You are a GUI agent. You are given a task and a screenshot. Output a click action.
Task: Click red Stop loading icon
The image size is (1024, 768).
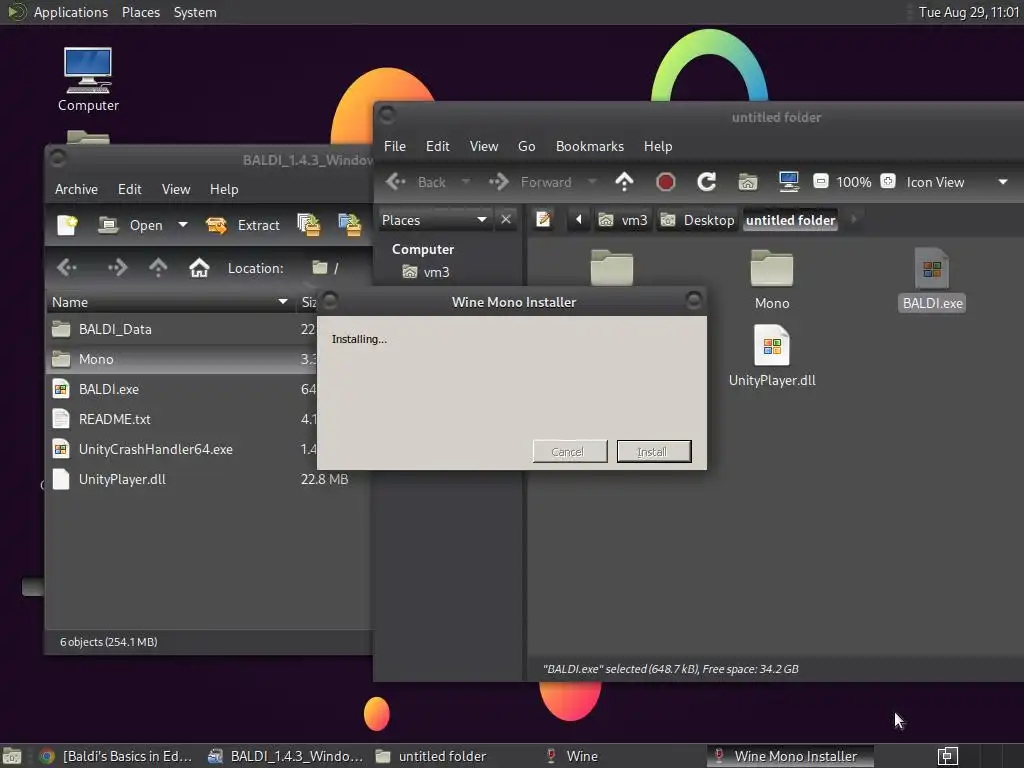pos(665,182)
